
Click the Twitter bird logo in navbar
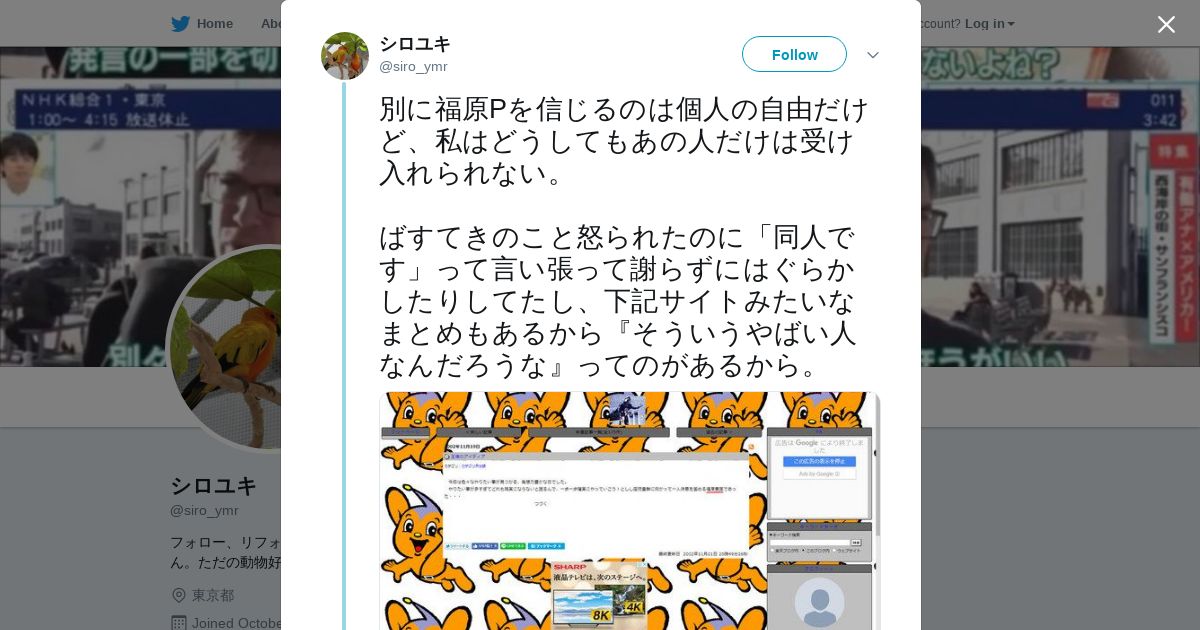pyautogui.click(x=180, y=24)
